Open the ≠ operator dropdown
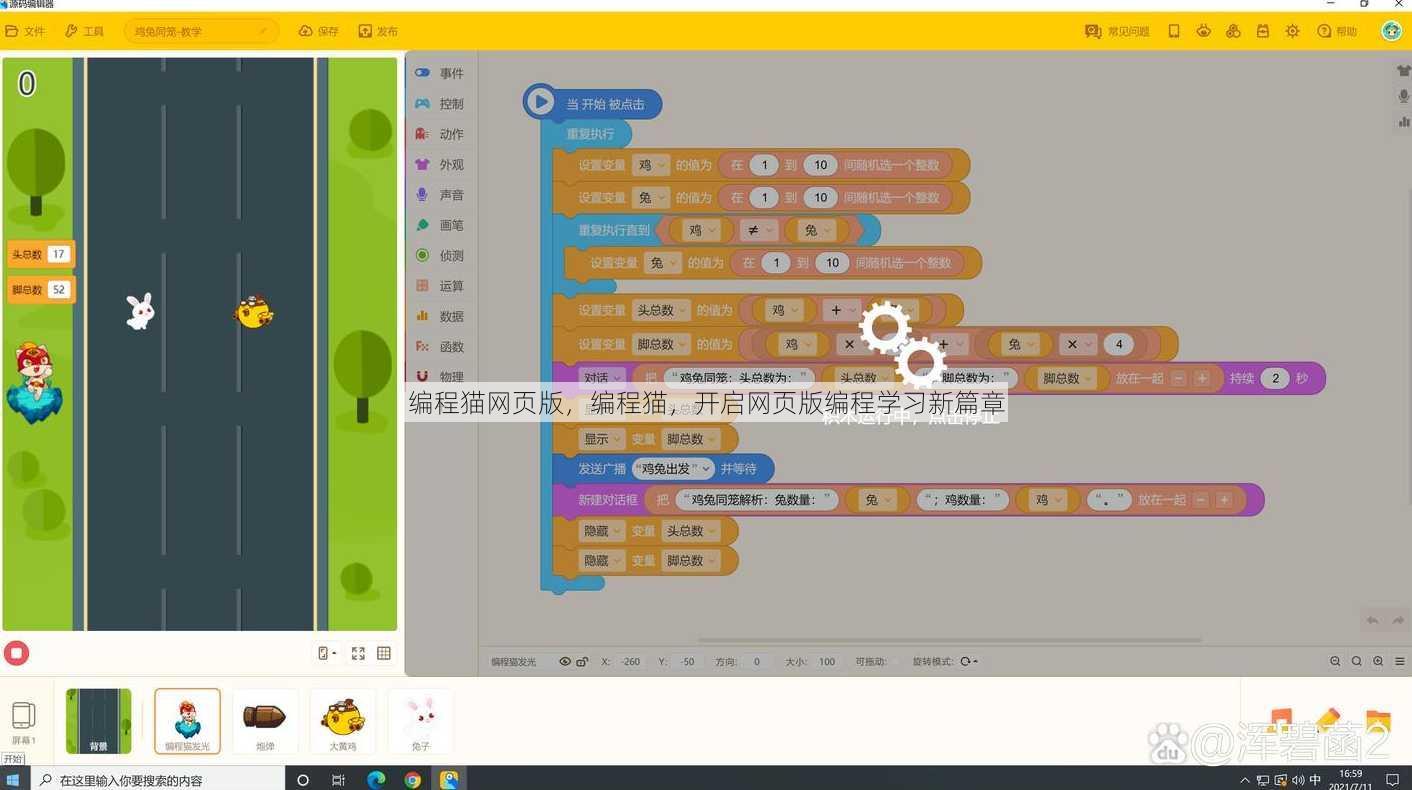Image resolution: width=1412 pixels, height=790 pixels. pos(759,230)
